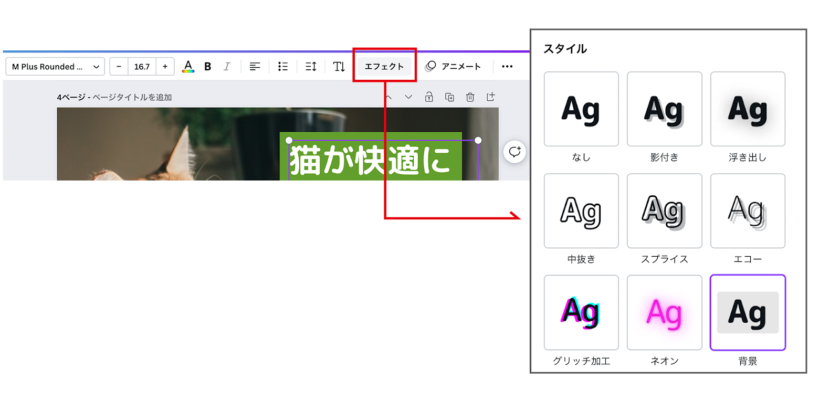Move the page down with chevron arrow
The height and width of the screenshot is (411, 840).
[408, 97]
